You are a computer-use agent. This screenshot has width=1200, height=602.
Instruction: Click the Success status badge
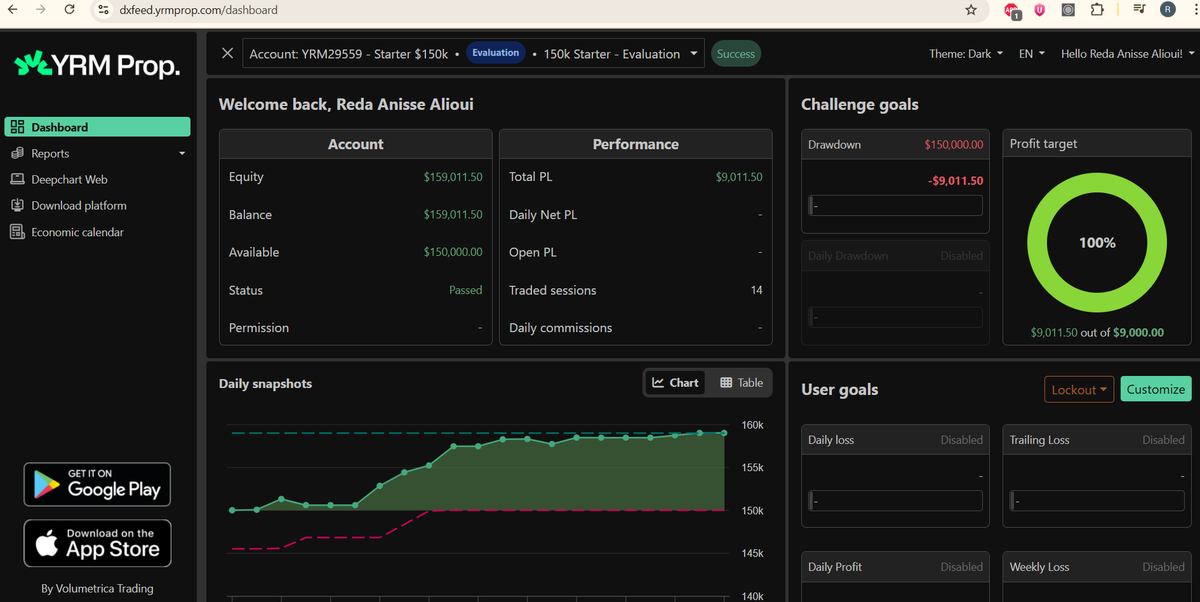[x=736, y=54]
